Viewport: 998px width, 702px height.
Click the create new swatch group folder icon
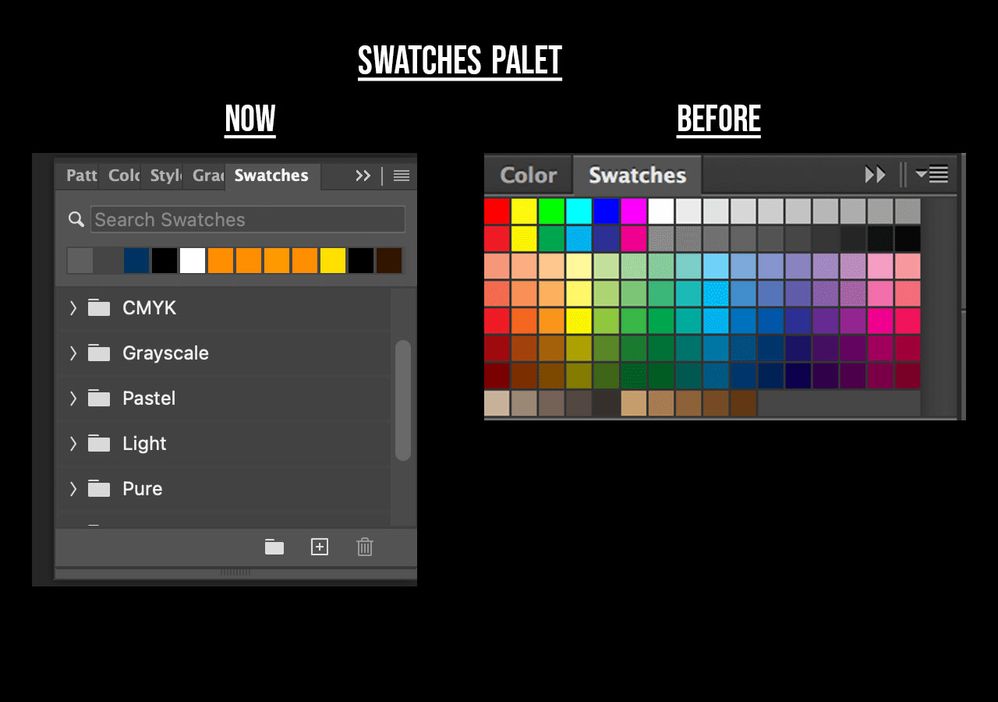274,547
